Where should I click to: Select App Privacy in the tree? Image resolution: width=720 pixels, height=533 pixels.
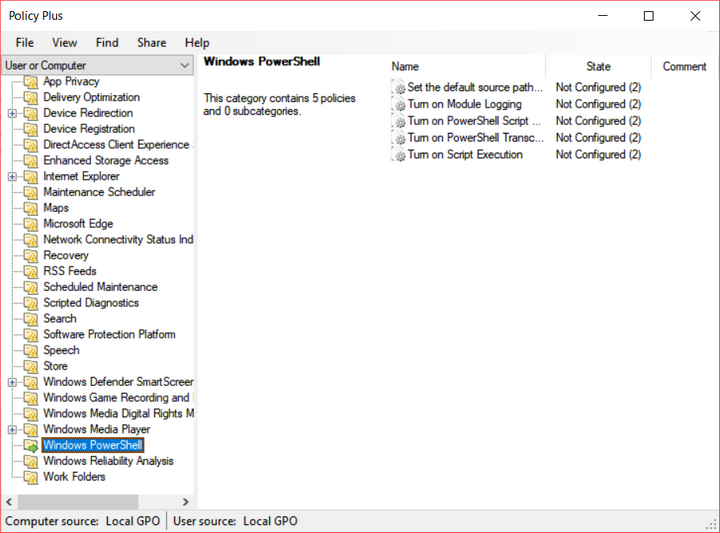71,81
